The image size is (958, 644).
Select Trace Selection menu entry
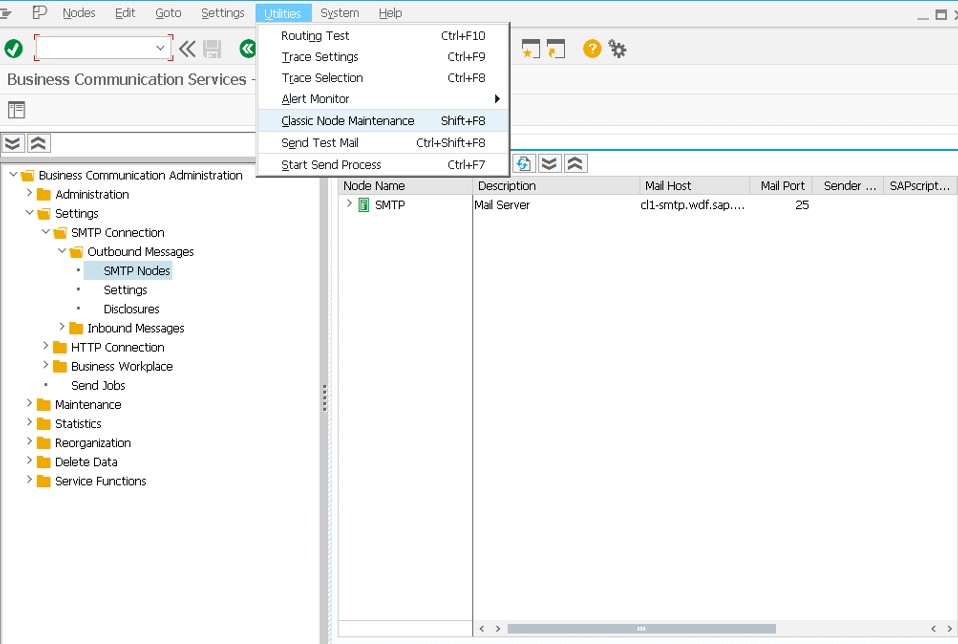point(383,78)
